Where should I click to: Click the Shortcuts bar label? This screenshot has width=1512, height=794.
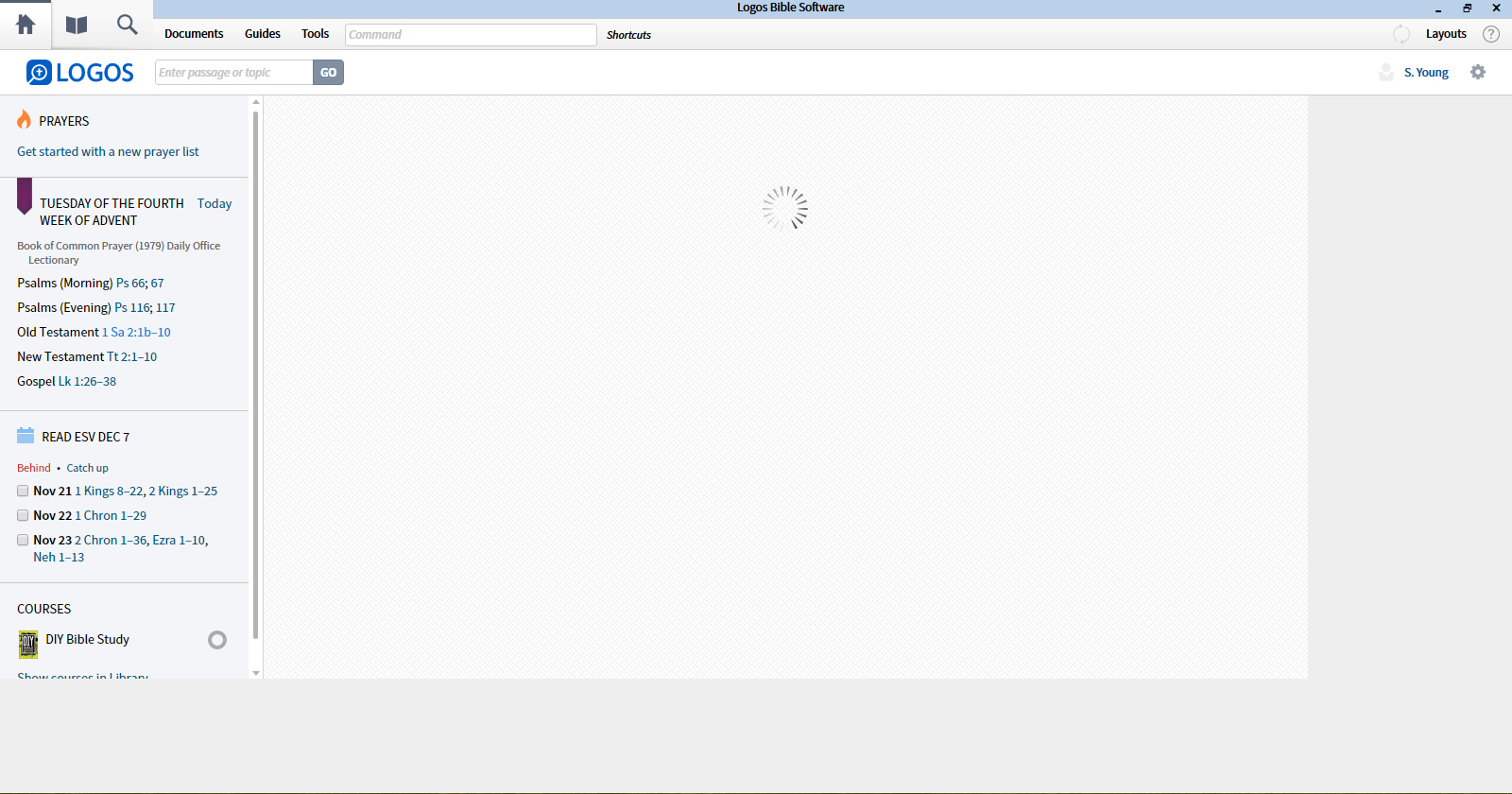[628, 35]
